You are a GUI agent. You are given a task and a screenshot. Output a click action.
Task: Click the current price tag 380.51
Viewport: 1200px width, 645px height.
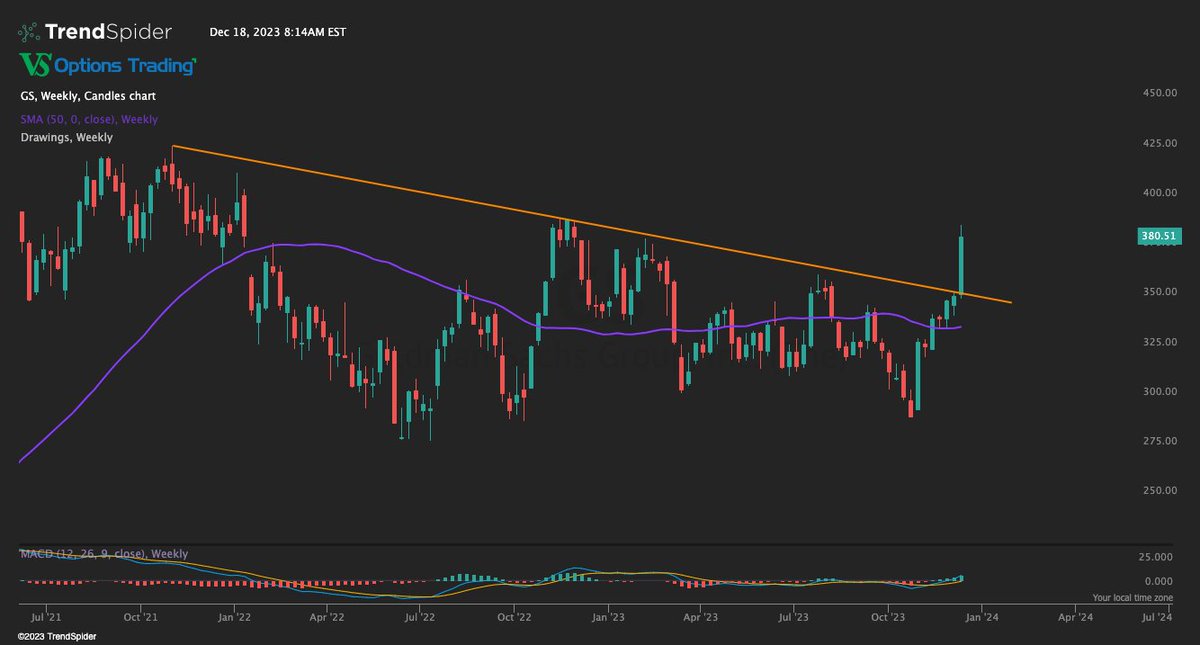[1160, 236]
